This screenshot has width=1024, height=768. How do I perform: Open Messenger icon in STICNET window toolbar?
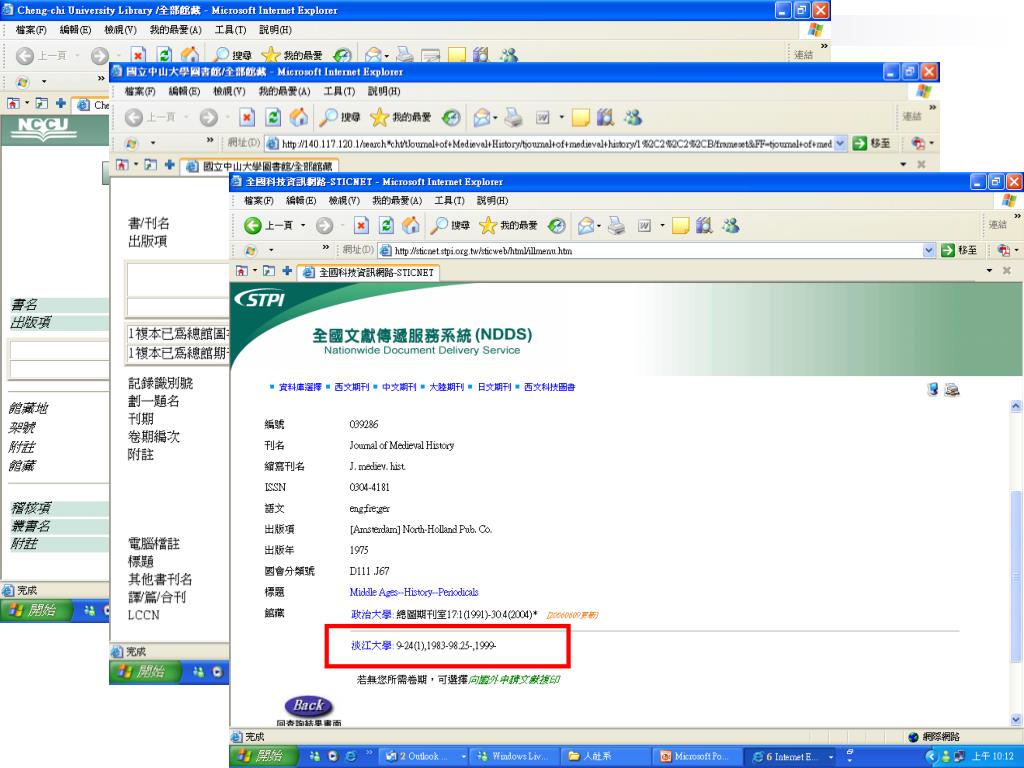pos(731,226)
